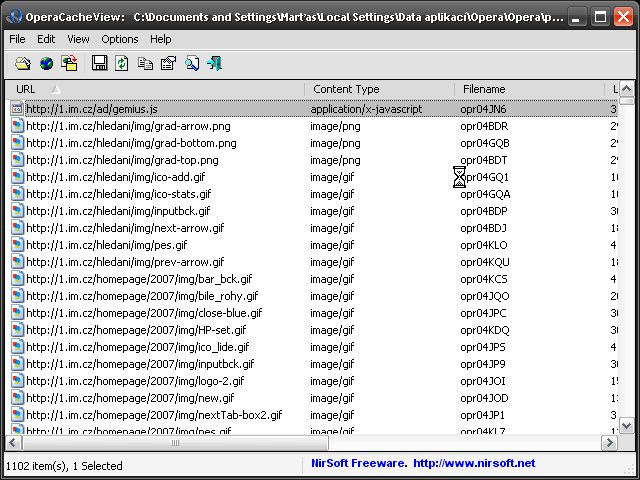Open the Edit menu
This screenshot has width=640, height=480.
(x=46, y=39)
